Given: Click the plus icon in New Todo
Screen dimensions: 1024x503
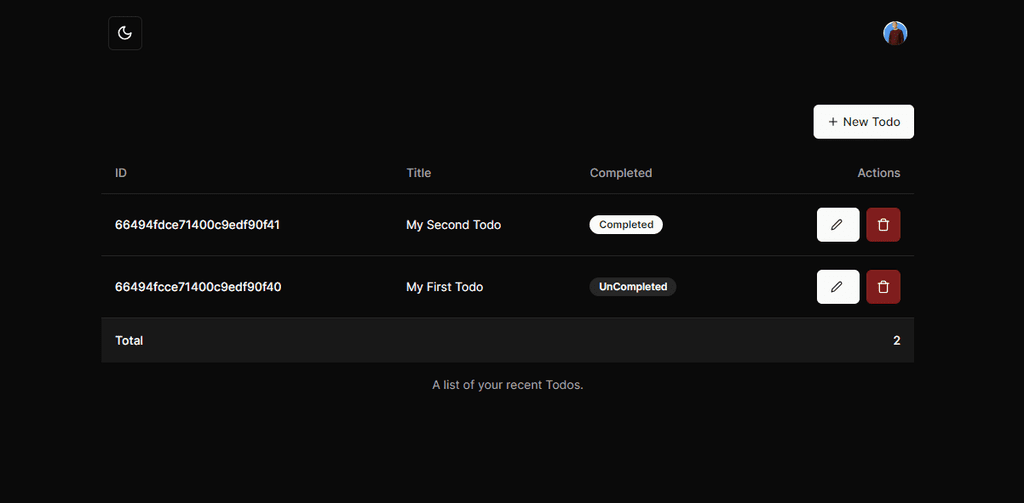Looking at the screenshot, I should coord(833,122).
